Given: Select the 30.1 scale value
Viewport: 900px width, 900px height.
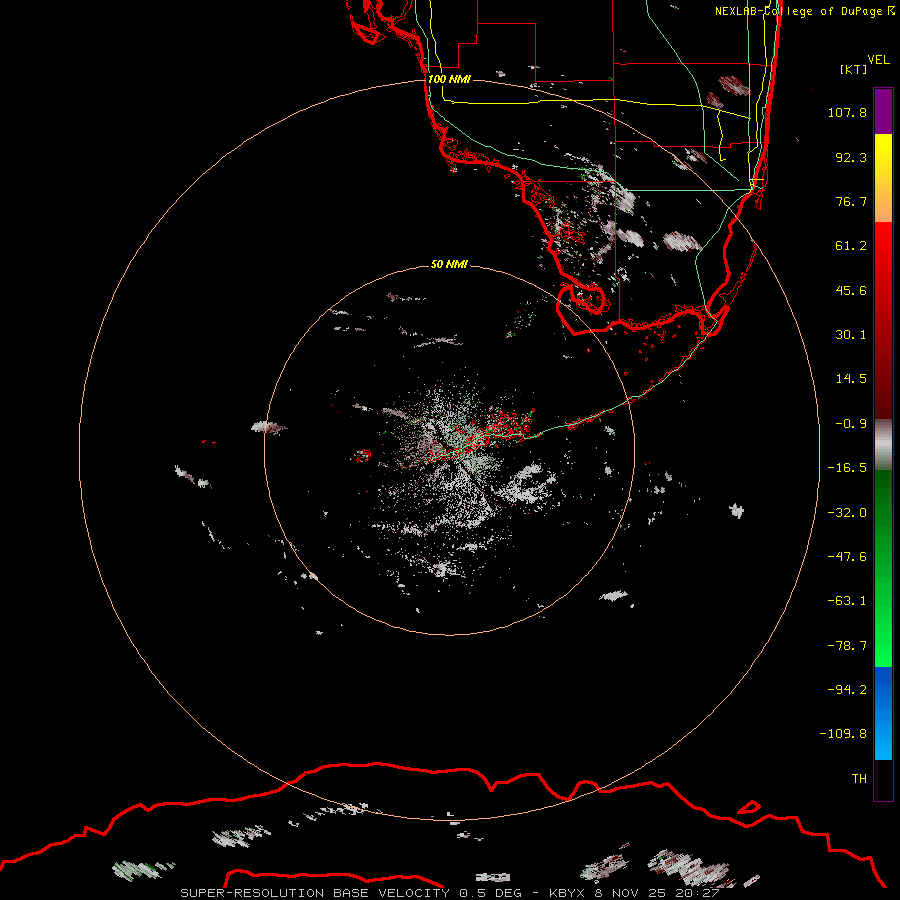Looking at the screenshot, I should click(851, 335).
